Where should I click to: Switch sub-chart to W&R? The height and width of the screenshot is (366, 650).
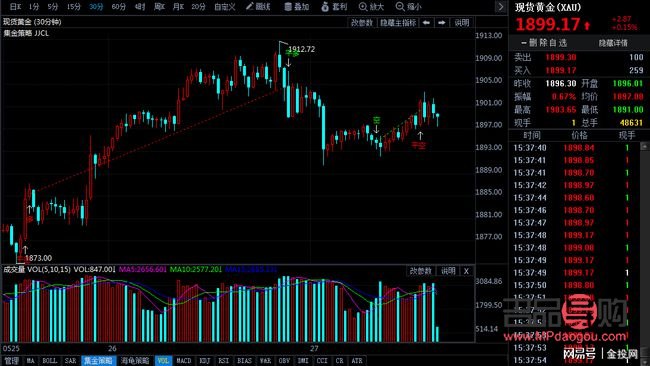pos(265,361)
